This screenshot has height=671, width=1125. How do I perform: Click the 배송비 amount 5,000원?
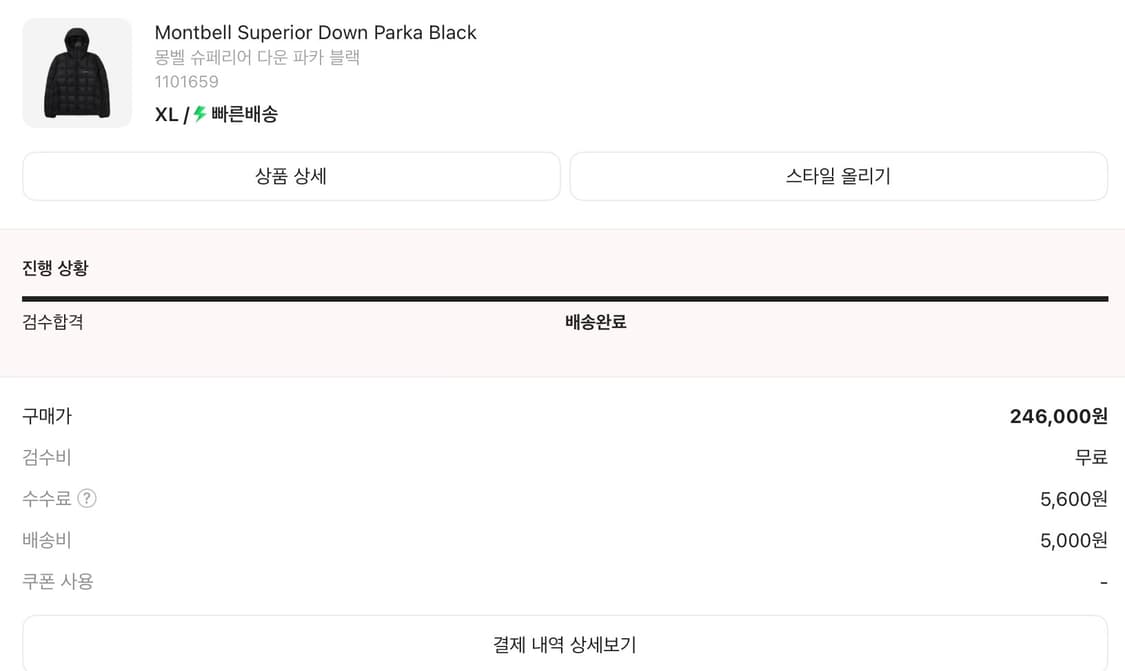click(1072, 540)
